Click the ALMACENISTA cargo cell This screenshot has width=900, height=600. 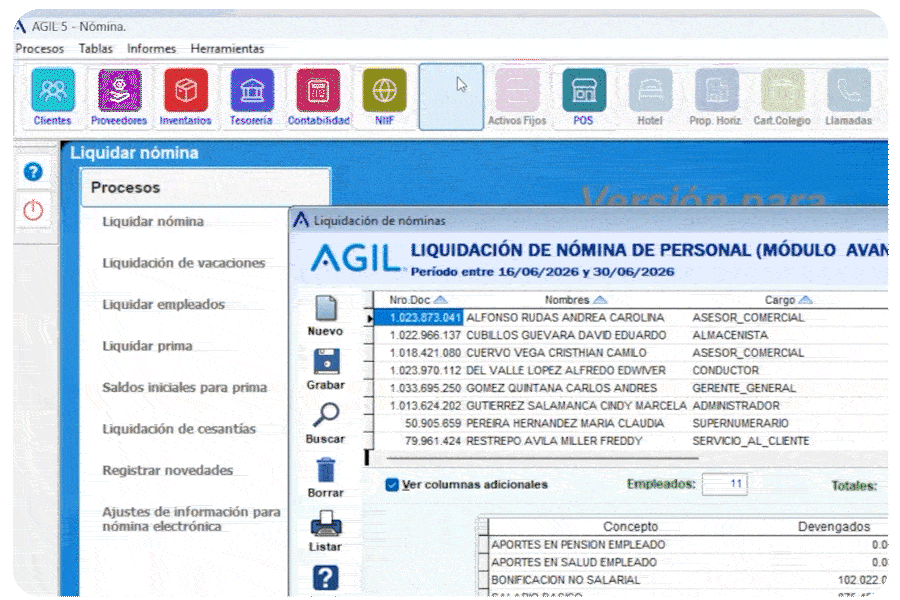pyautogui.click(x=730, y=335)
